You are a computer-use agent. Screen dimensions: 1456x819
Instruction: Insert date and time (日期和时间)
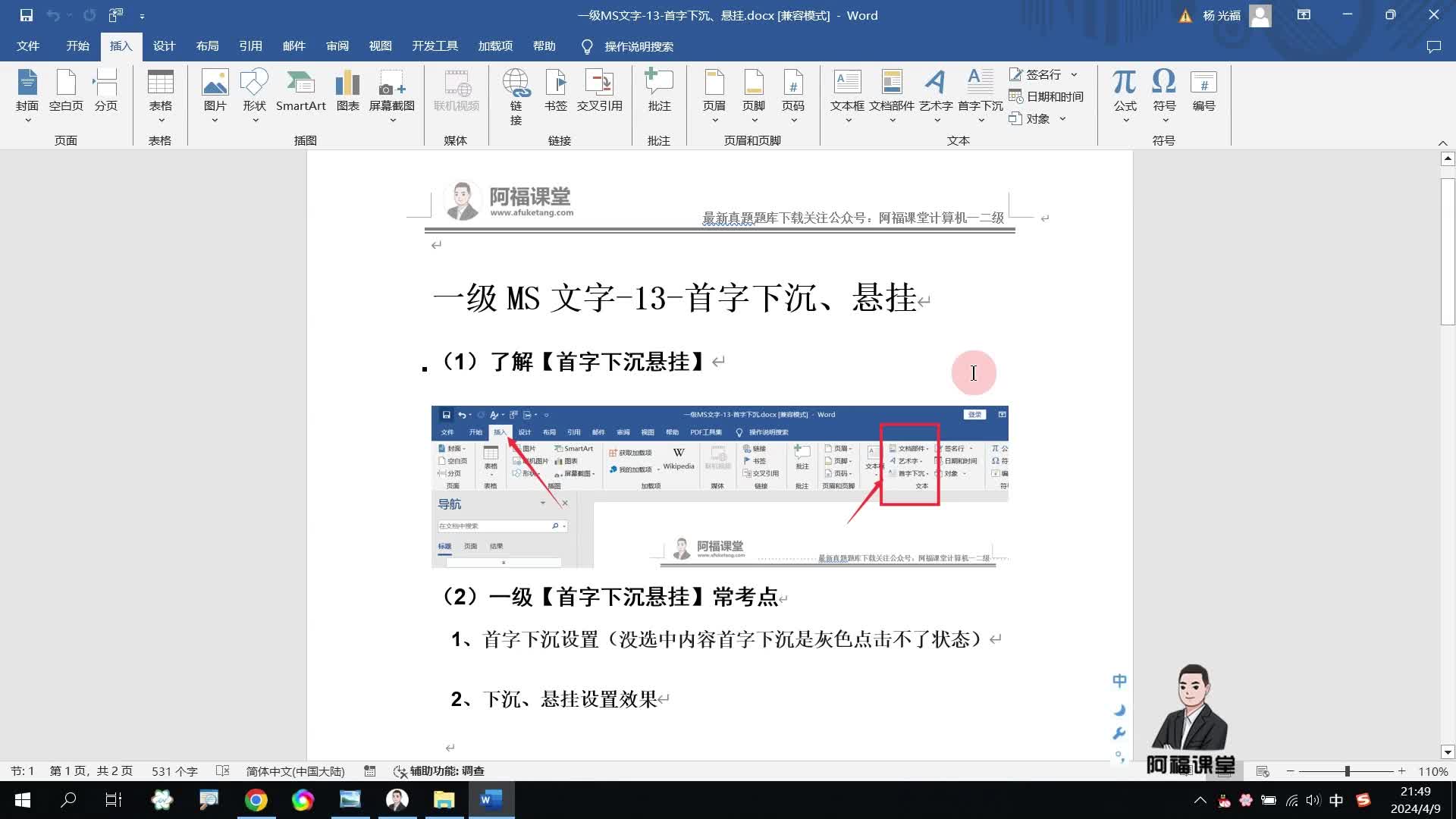1046,96
